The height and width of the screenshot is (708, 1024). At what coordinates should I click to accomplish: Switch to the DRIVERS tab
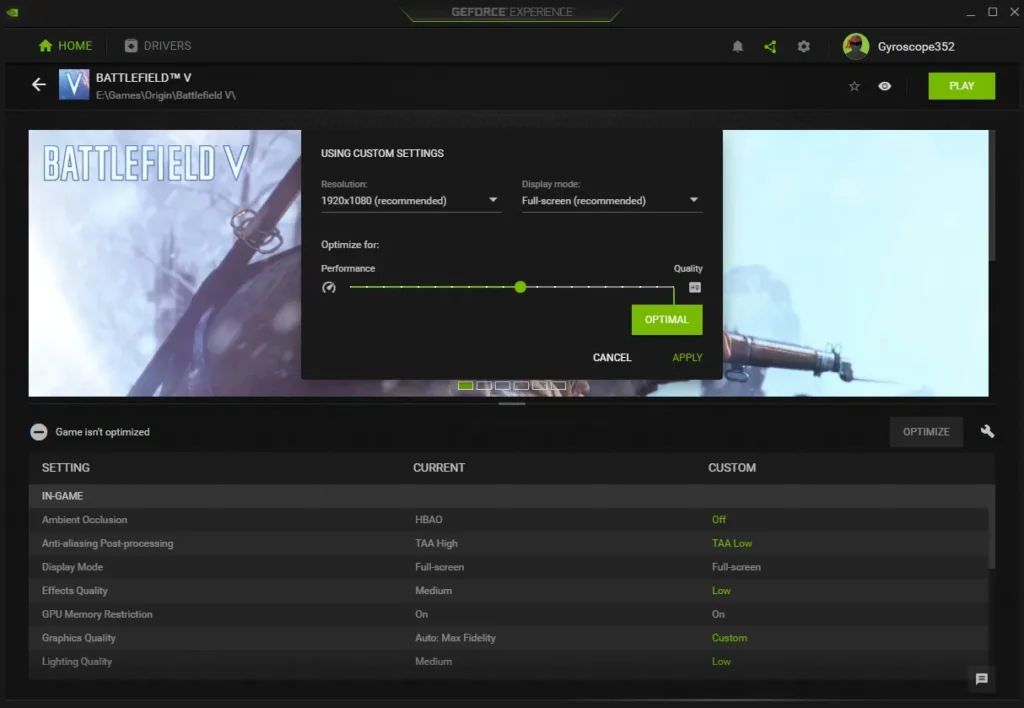pyautogui.click(x=156, y=45)
